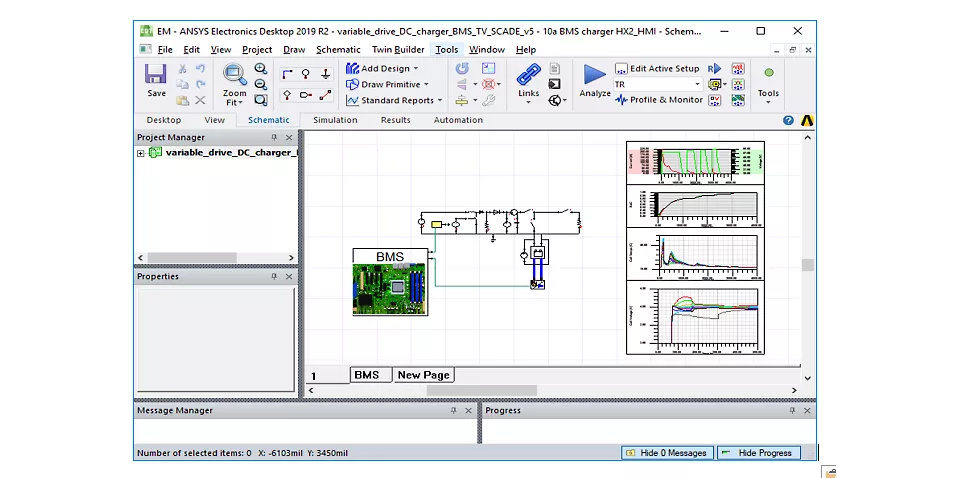Switch to the Simulation ribbon tab

pyautogui.click(x=335, y=120)
